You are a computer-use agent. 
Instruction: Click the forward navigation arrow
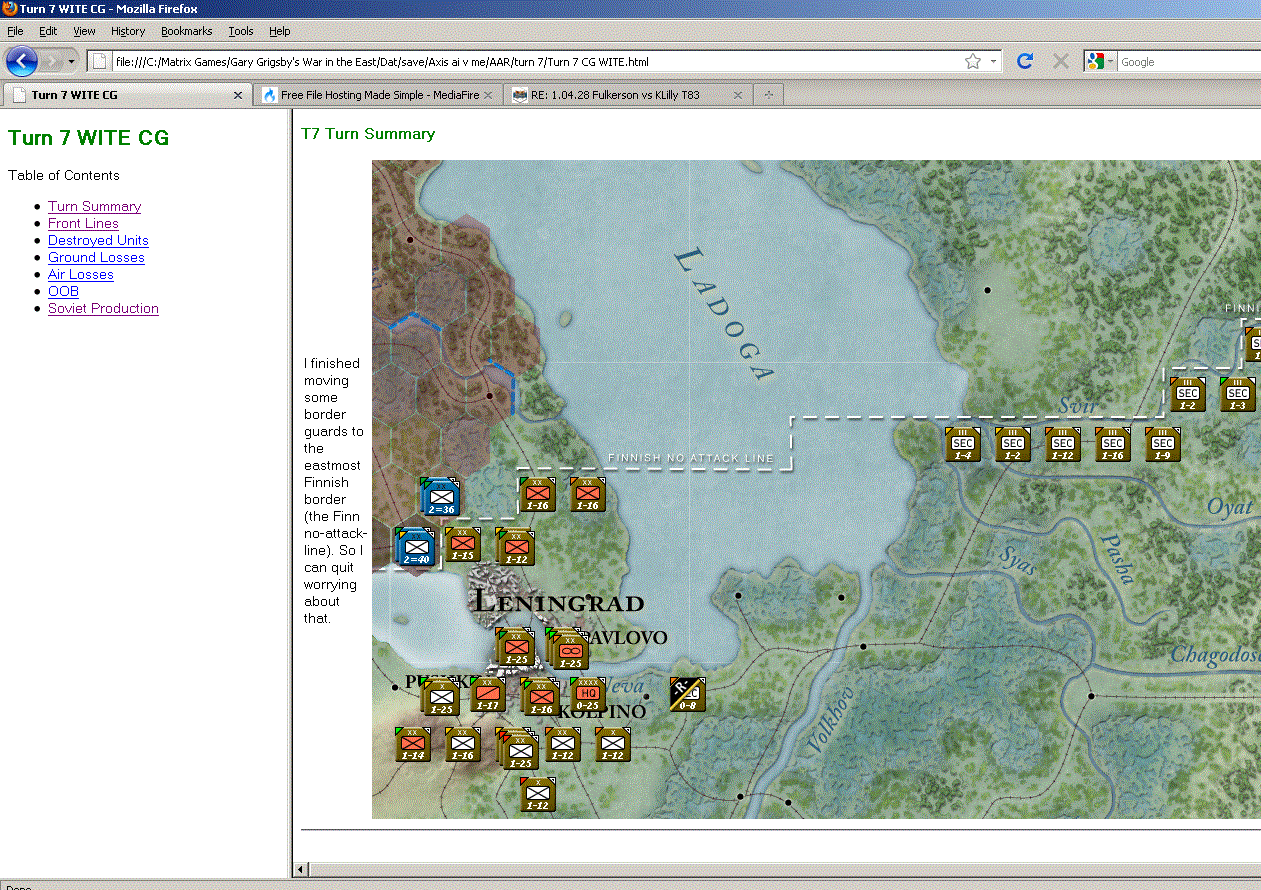(x=53, y=61)
